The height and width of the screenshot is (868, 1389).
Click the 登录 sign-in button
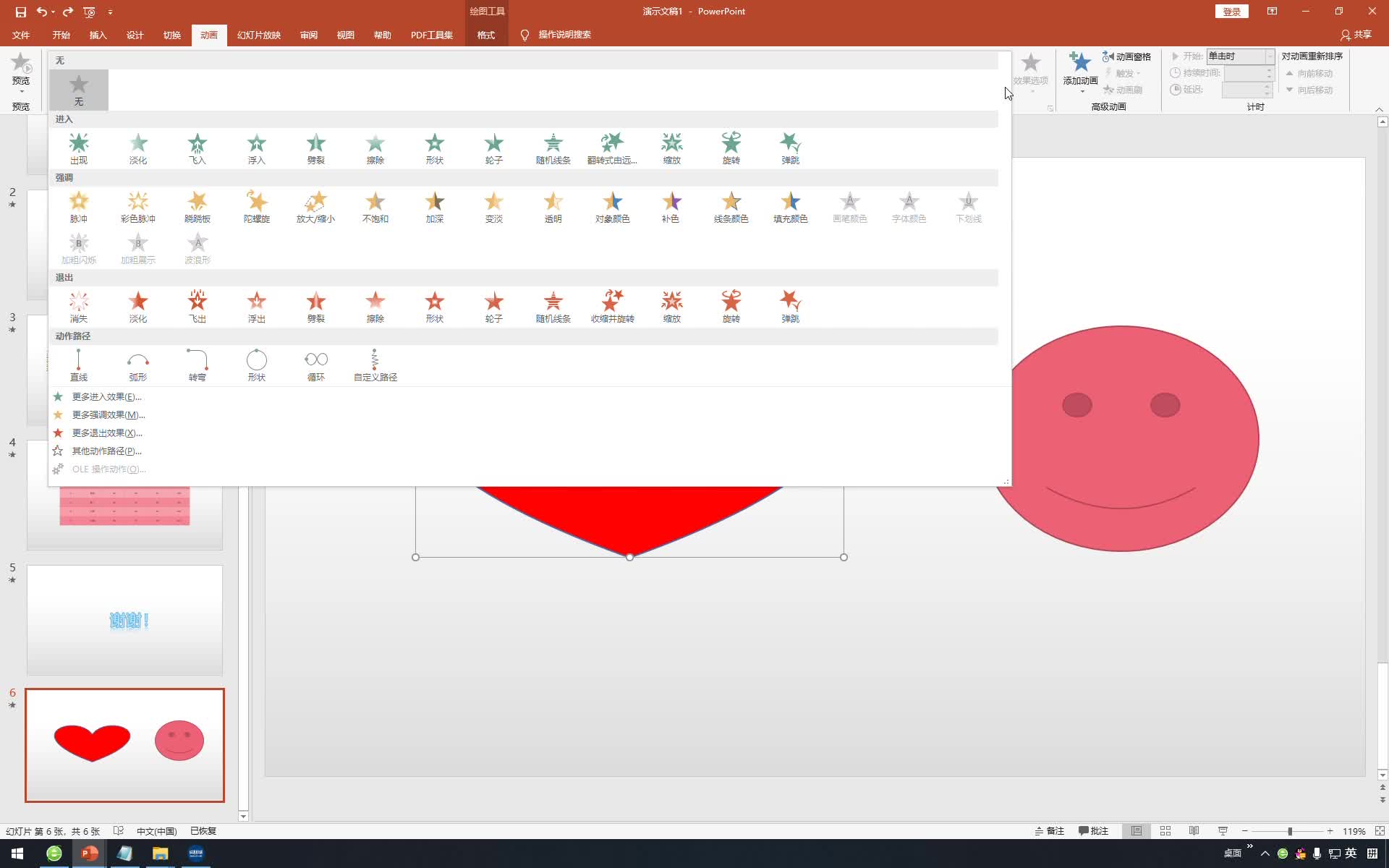1231,12
